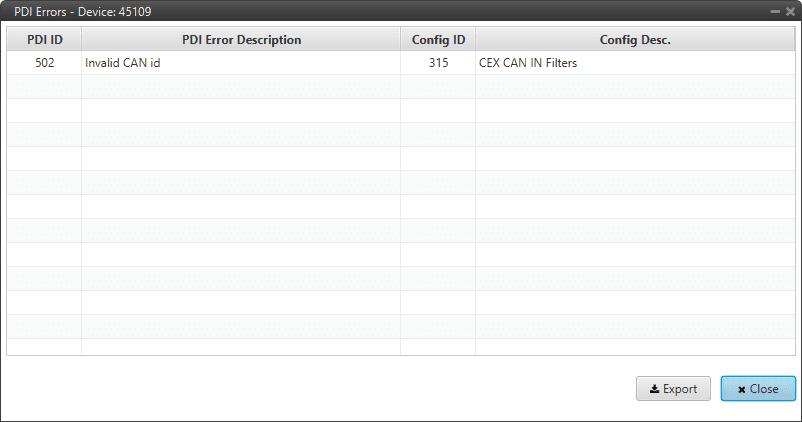Click the Config ID column header

point(438,40)
